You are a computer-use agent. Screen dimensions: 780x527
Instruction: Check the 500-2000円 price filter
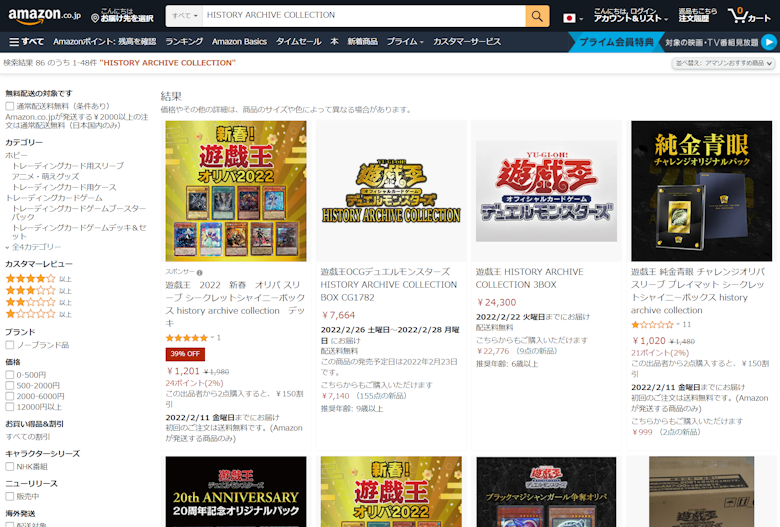click(9, 386)
